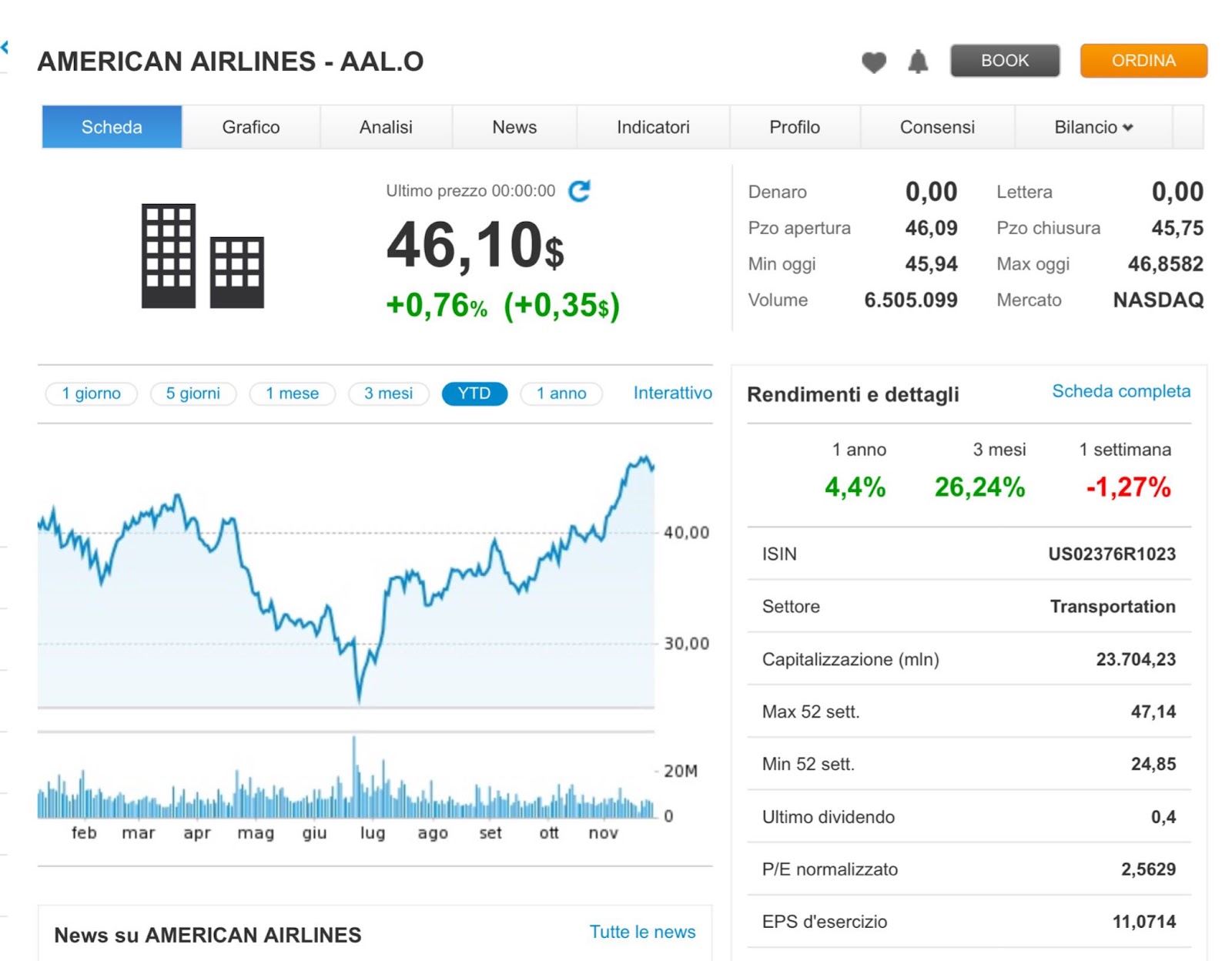1232x961 pixels.
Task: Click the Capitalizzazione value 23.704,23
Action: 1136,660
